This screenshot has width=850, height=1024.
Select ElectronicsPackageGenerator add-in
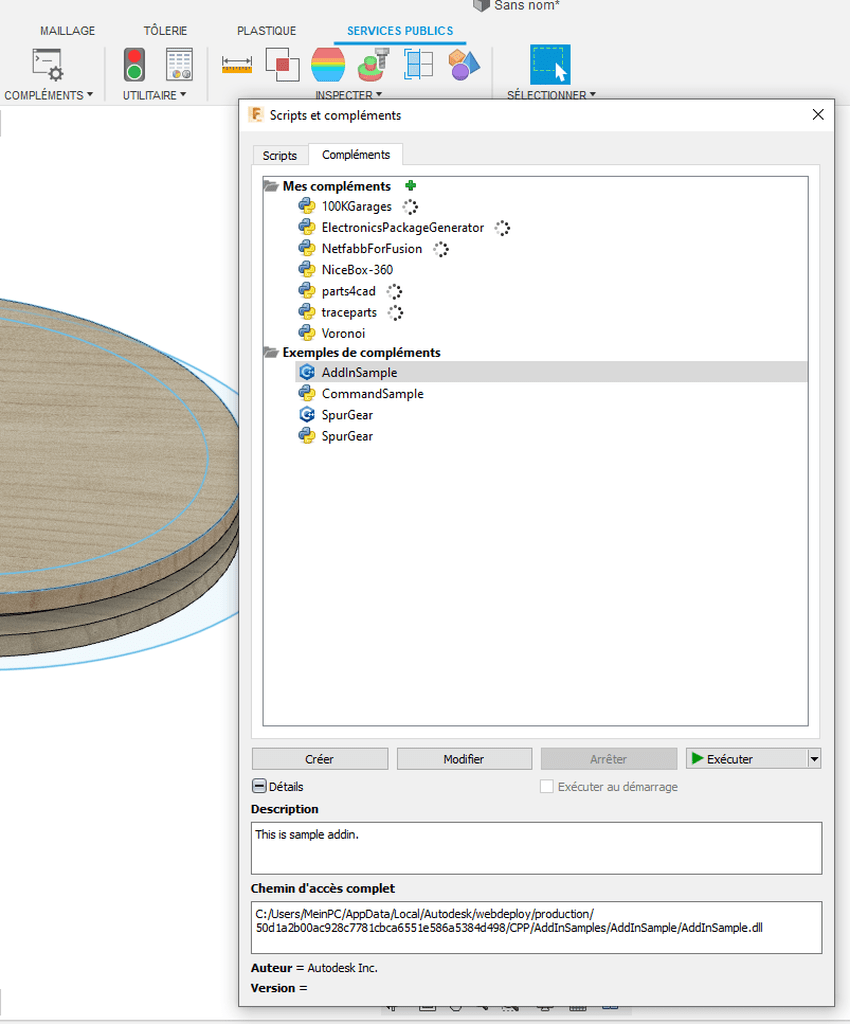pos(403,228)
